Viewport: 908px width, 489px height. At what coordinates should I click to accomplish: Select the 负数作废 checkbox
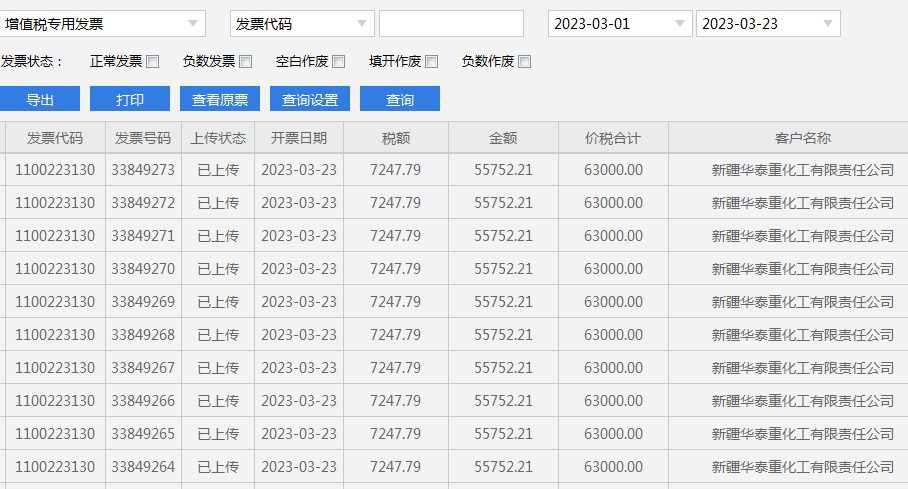525,62
